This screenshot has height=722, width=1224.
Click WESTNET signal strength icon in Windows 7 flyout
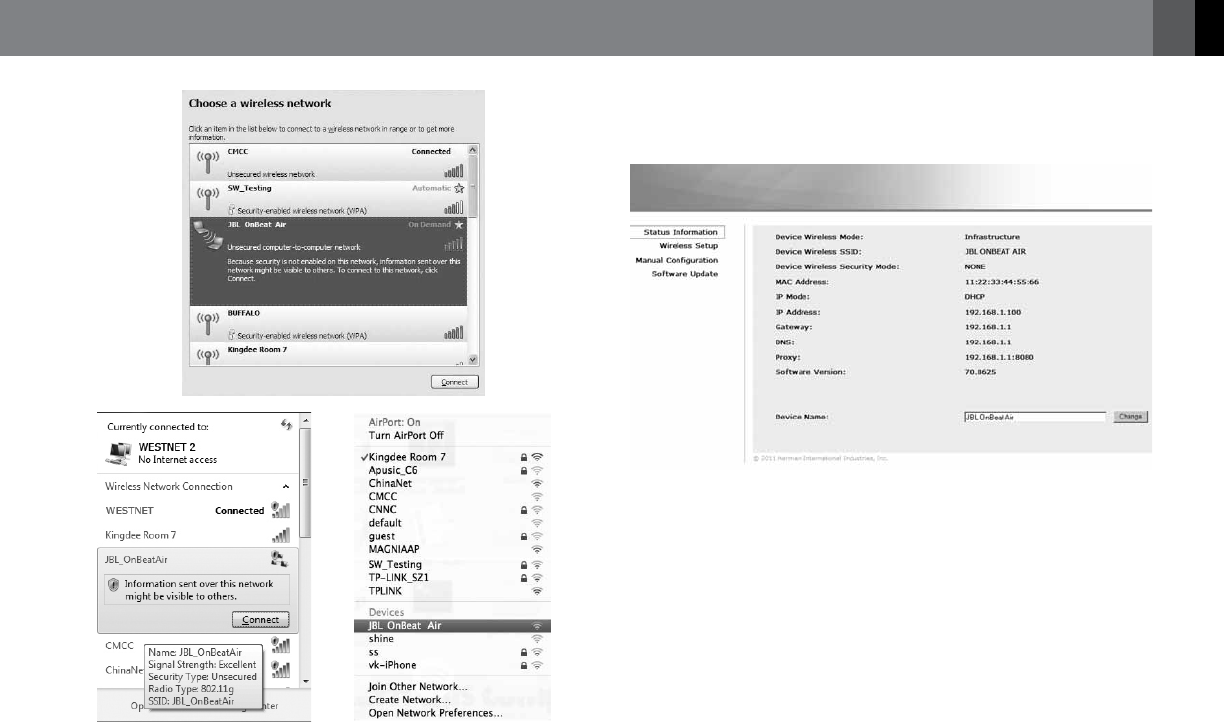[281, 510]
